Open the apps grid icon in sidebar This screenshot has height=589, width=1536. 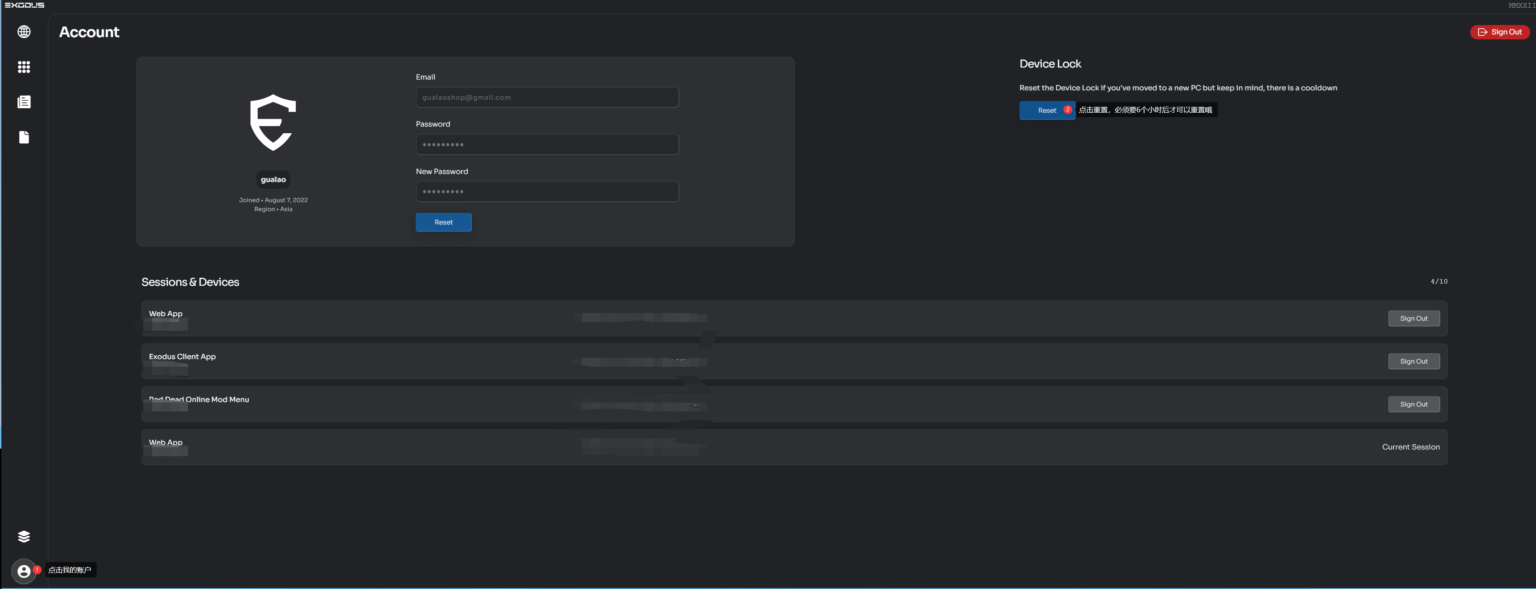coord(24,67)
